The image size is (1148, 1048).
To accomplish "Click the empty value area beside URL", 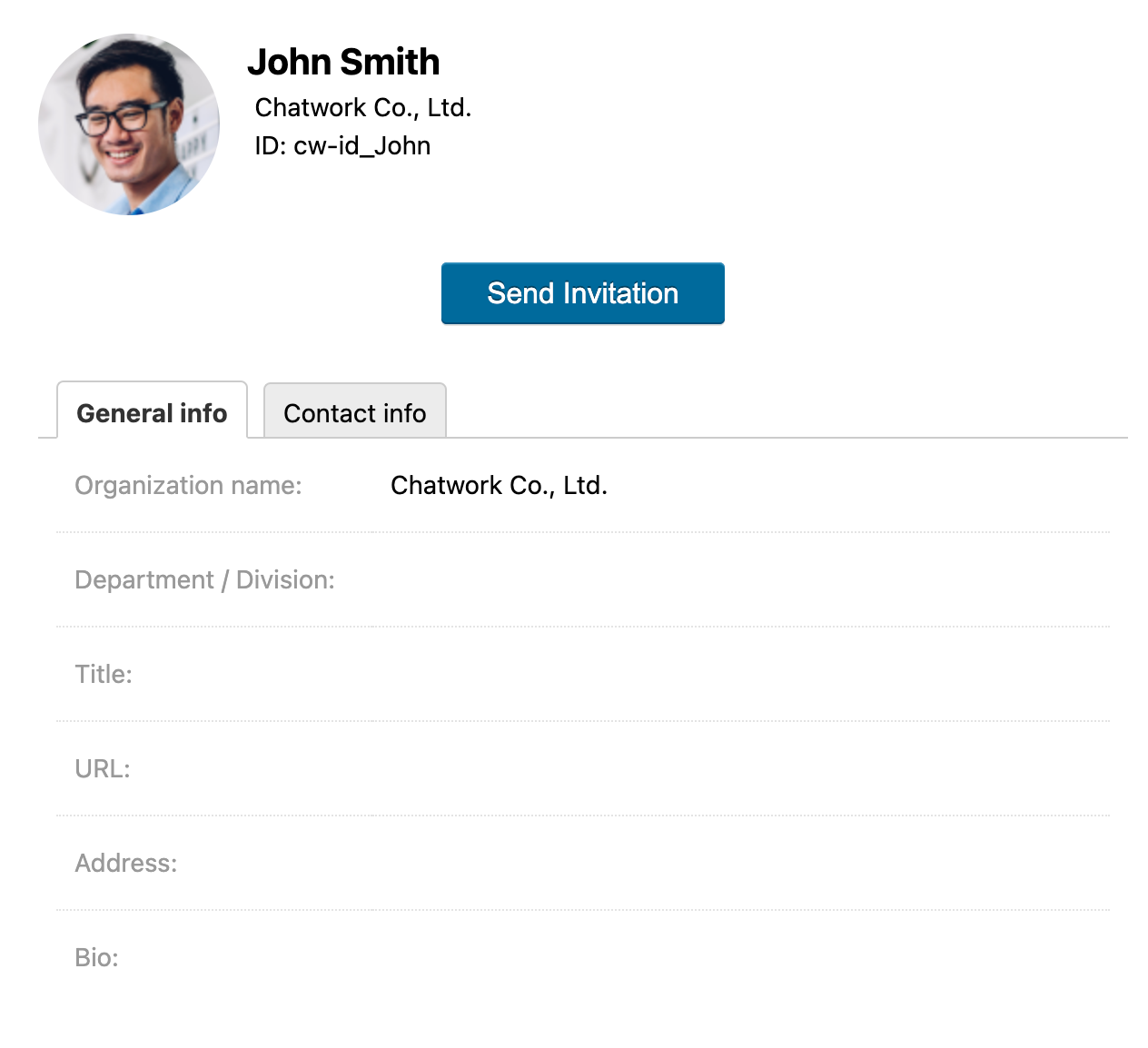I will (x=741, y=768).
